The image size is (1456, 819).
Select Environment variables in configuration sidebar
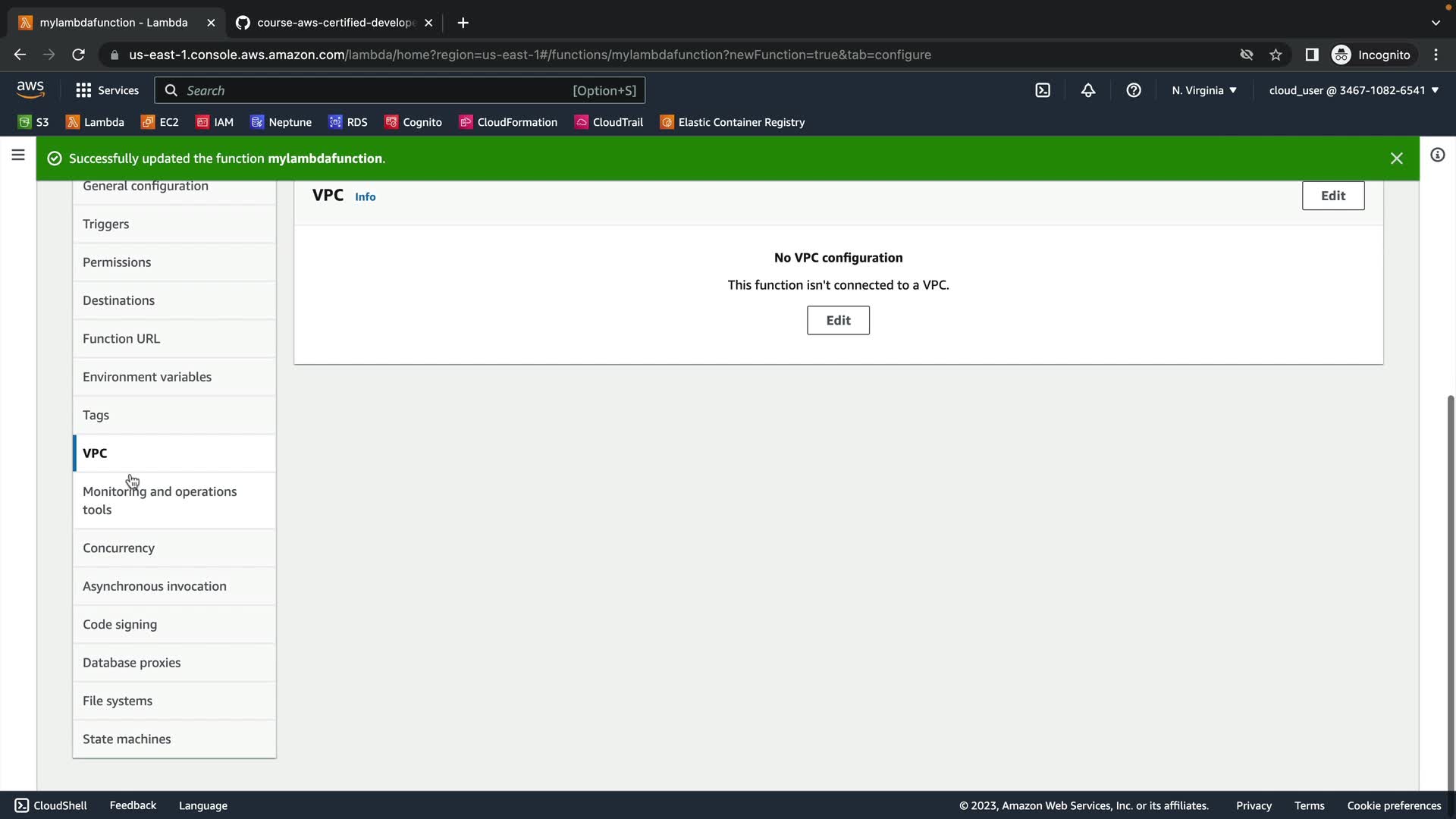point(147,377)
